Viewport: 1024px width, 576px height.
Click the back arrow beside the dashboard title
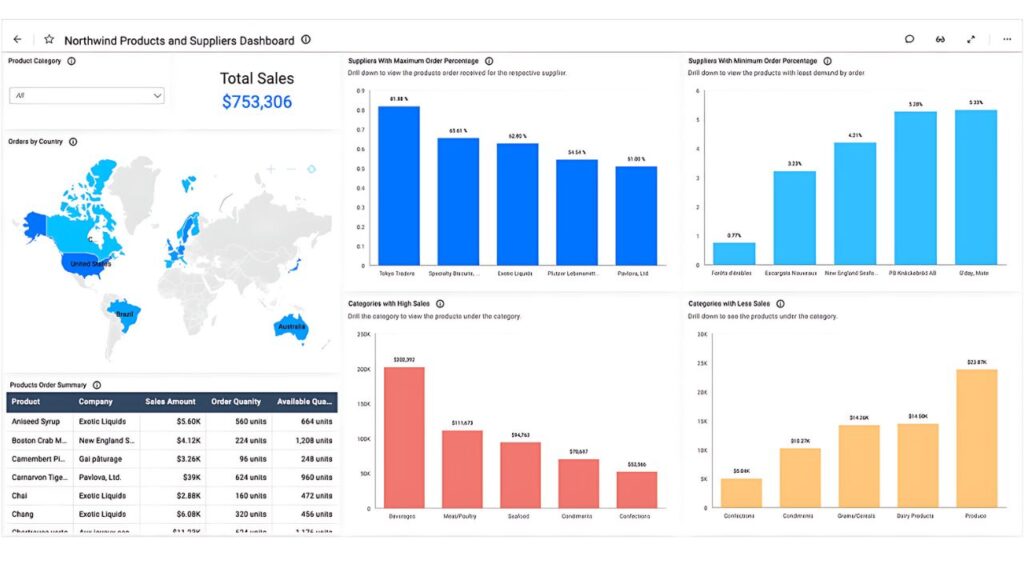[16, 39]
